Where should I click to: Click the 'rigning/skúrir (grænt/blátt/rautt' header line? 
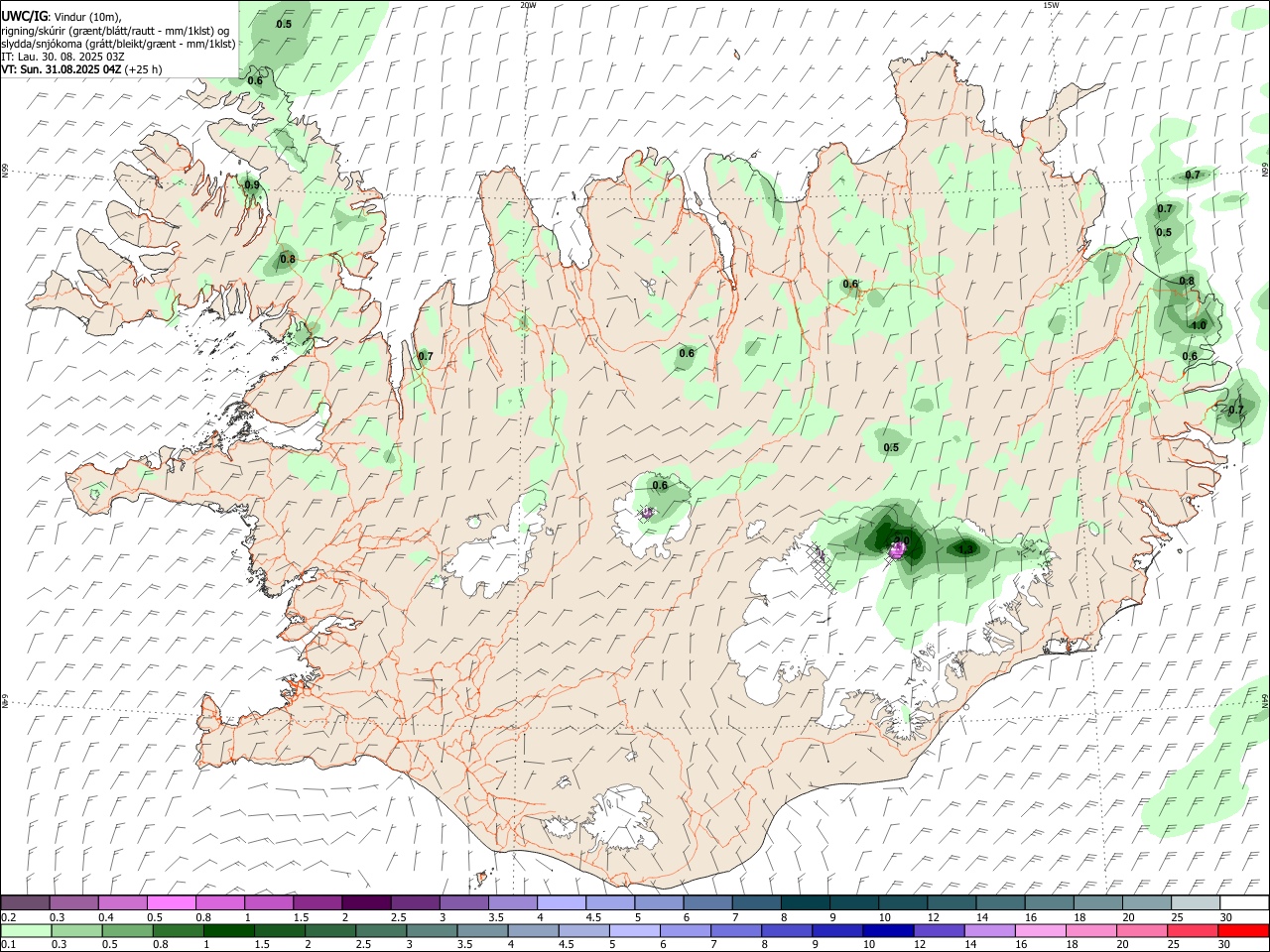115,31
